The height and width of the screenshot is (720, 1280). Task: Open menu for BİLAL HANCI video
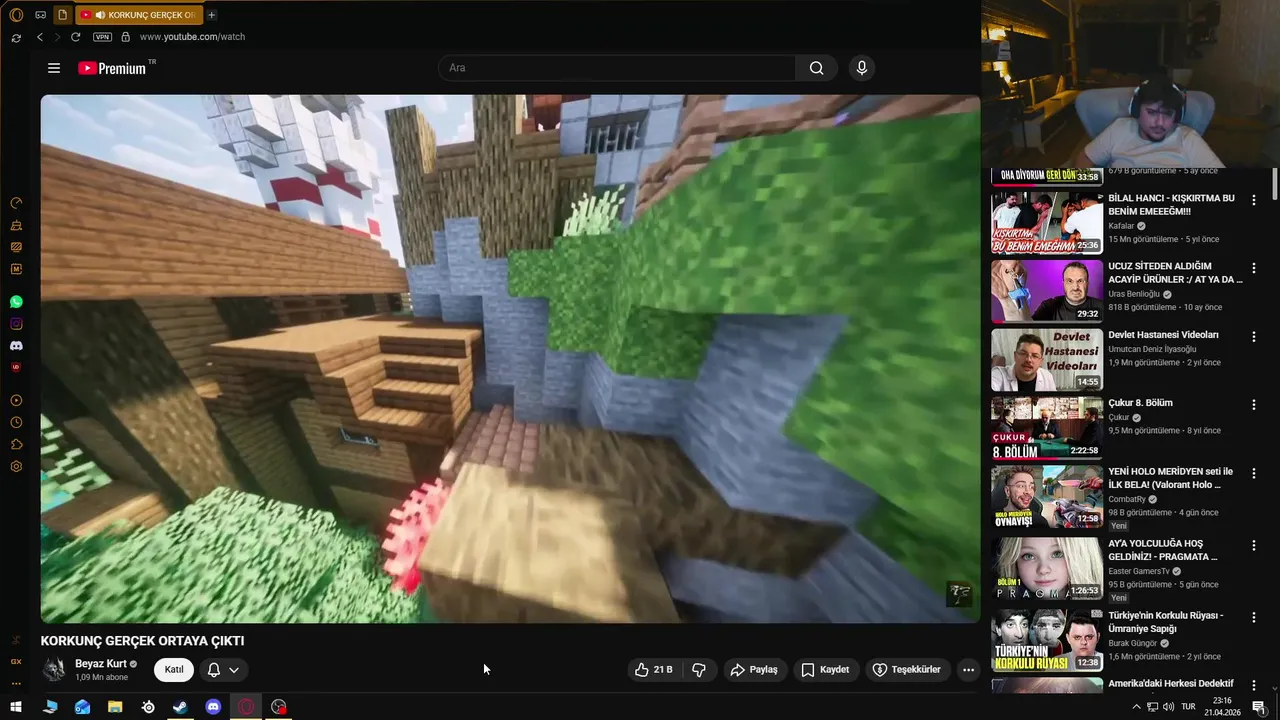pos(1254,200)
